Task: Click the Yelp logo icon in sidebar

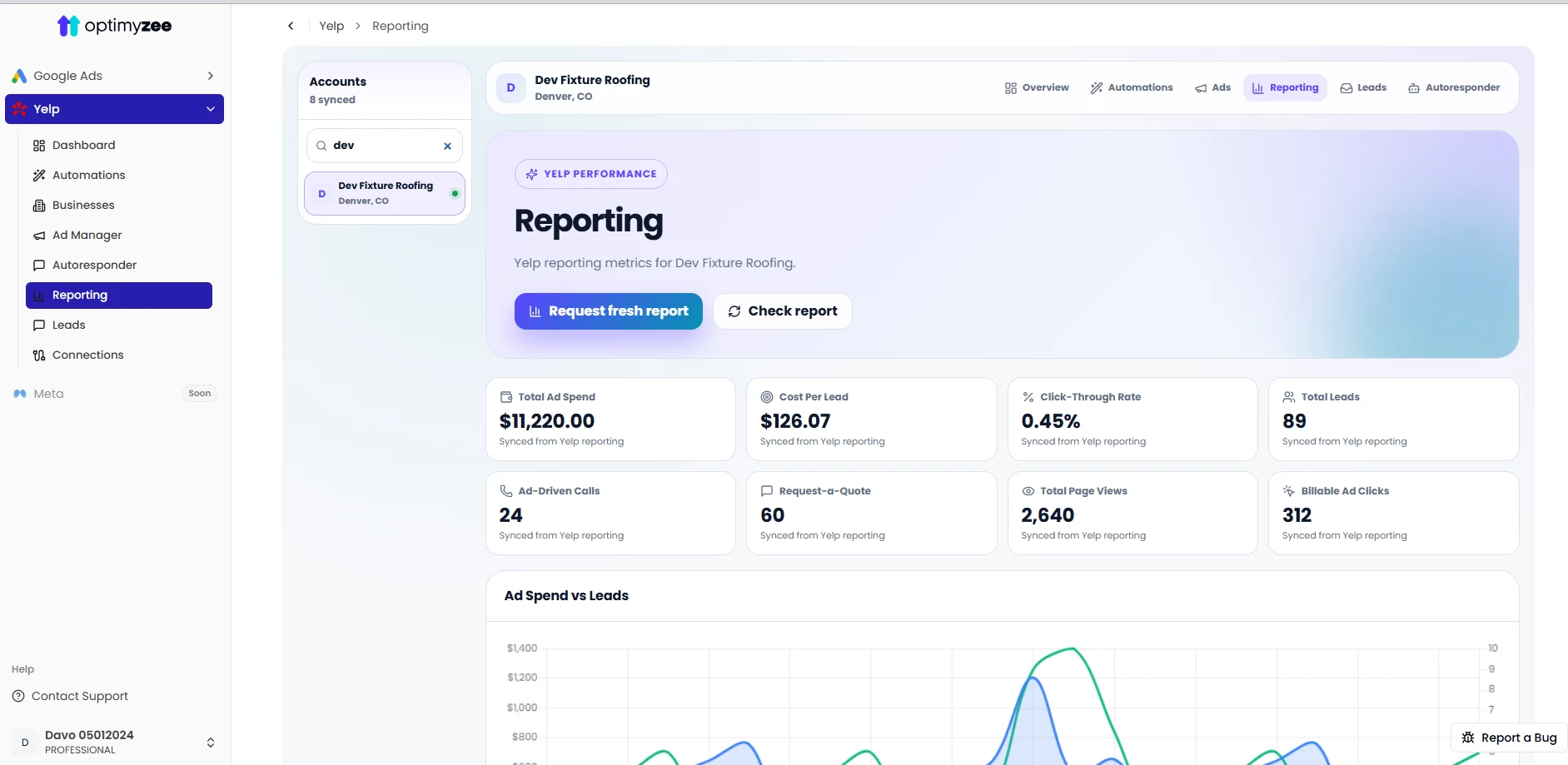Action: coord(20,109)
